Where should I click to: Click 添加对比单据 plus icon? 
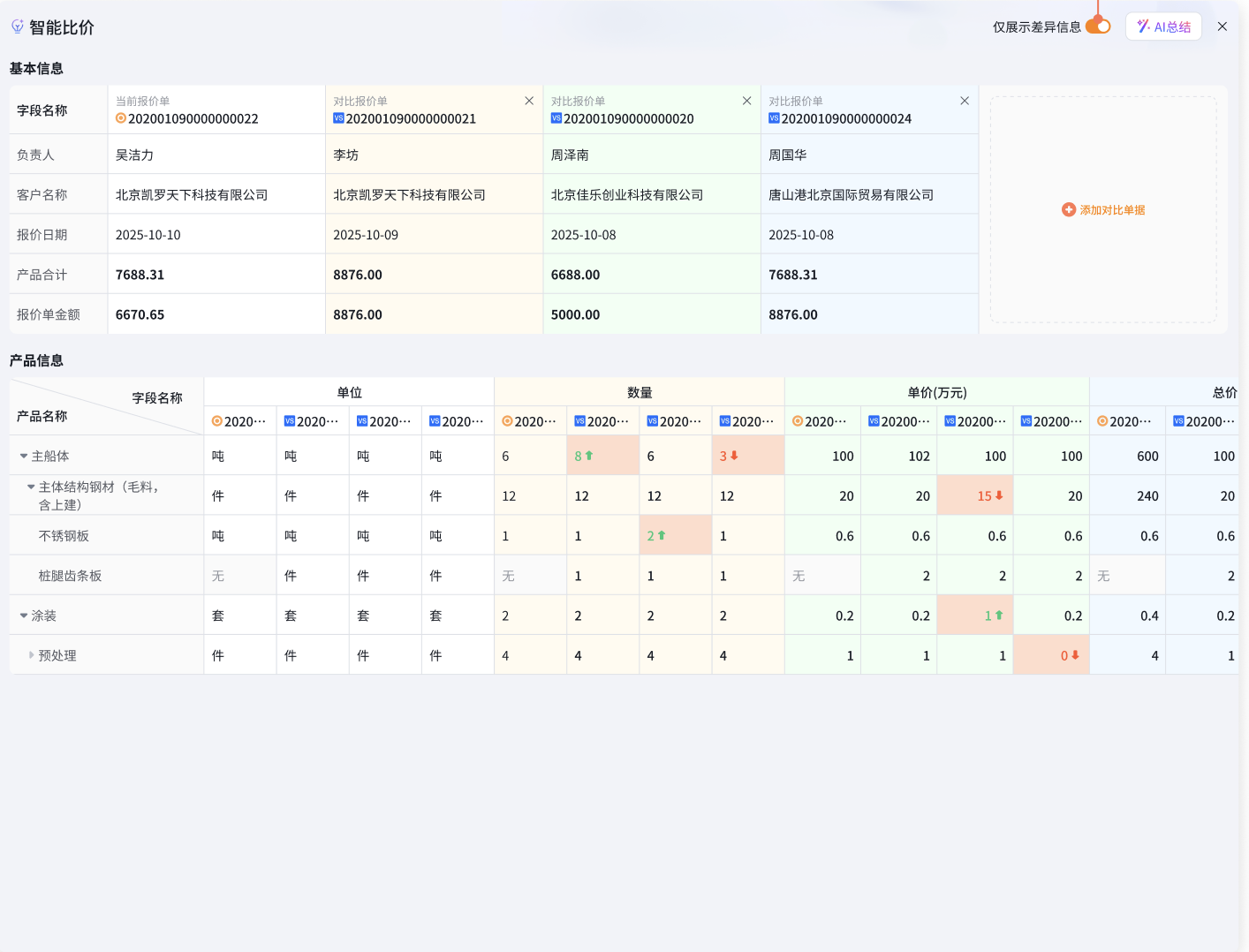pos(1069,209)
